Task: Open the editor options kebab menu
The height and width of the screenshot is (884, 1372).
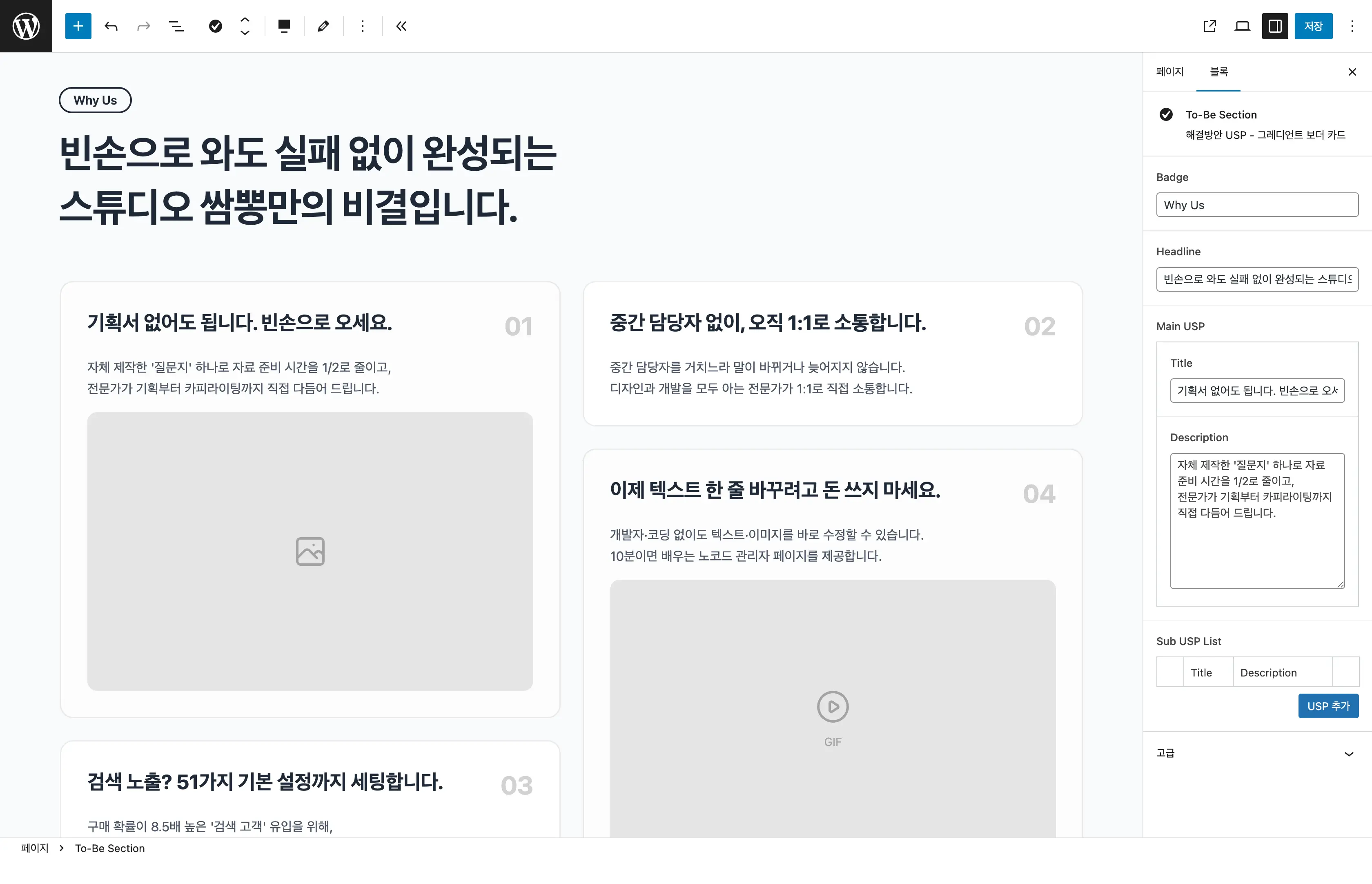Action: click(1352, 26)
